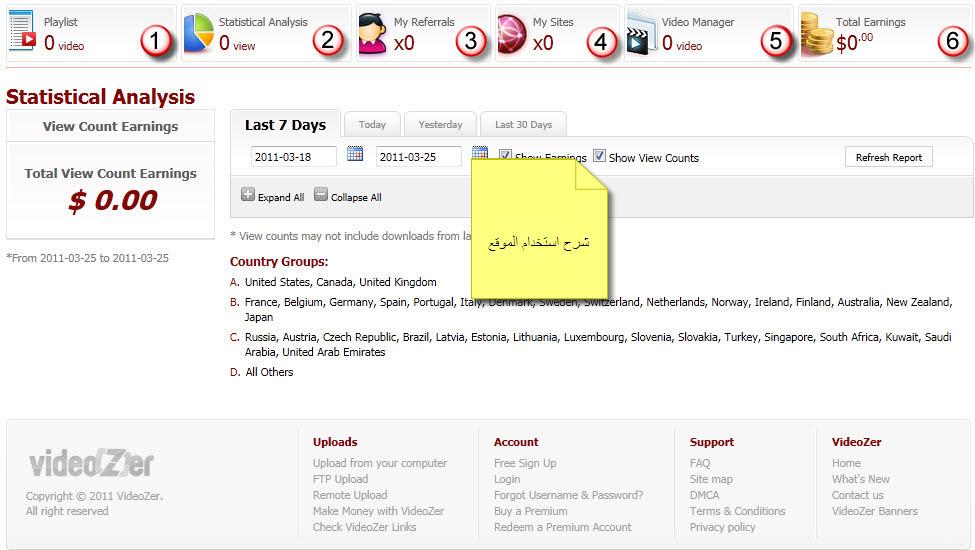
Task: Click the Buy a Premium link
Action: click(530, 511)
